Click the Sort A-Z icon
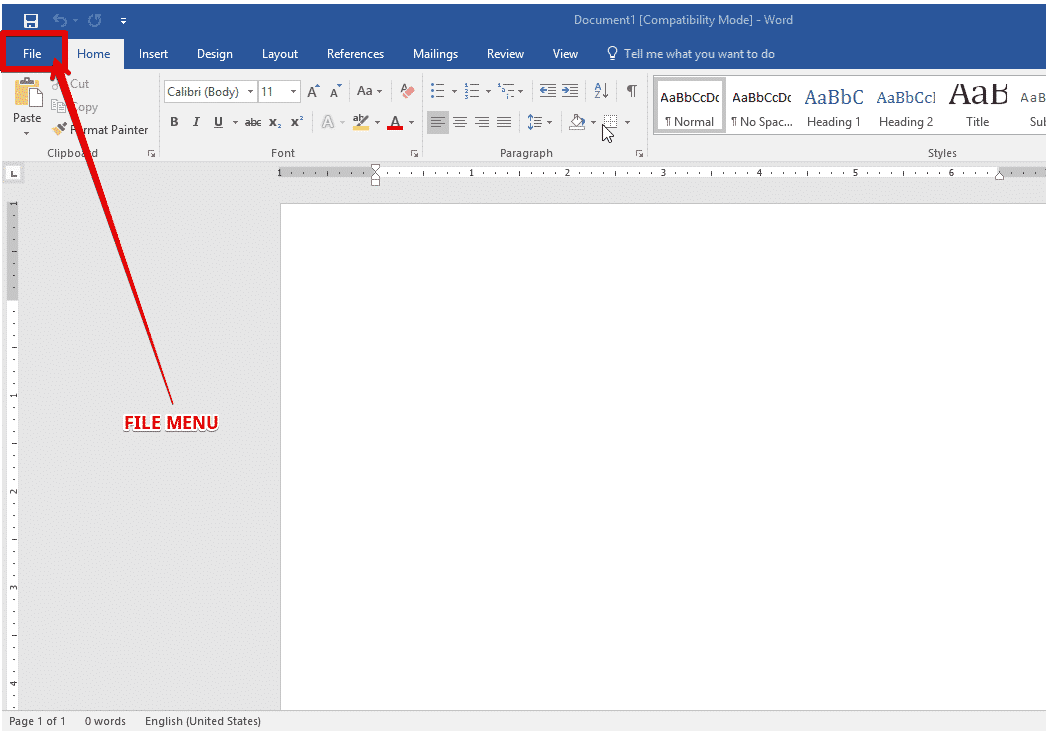The width and height of the screenshot is (1046, 731). click(601, 91)
